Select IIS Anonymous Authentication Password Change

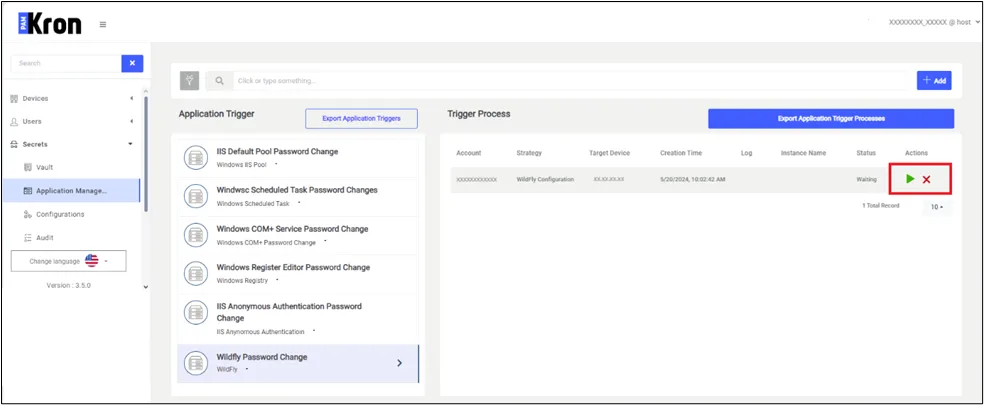pyautogui.click(x=297, y=318)
